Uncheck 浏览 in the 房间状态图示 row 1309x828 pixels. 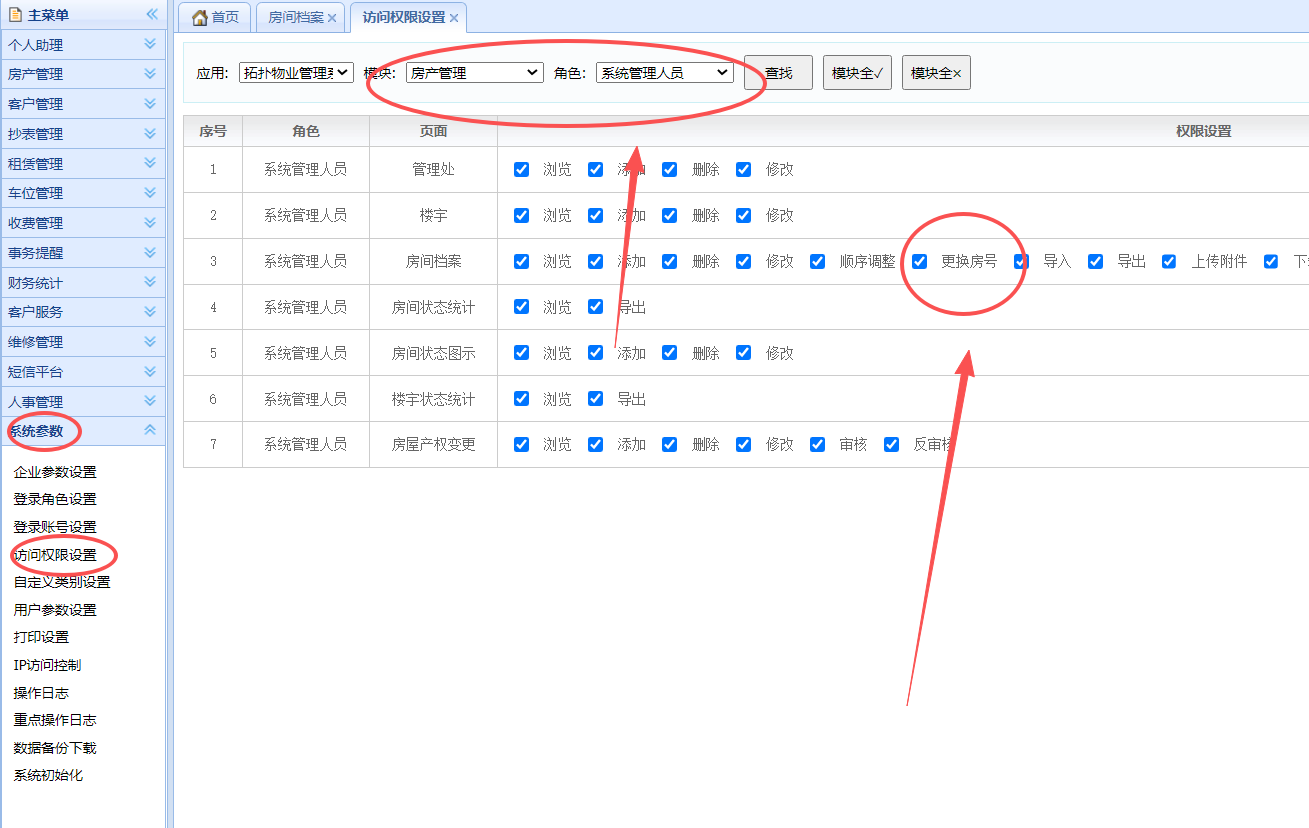pos(521,353)
